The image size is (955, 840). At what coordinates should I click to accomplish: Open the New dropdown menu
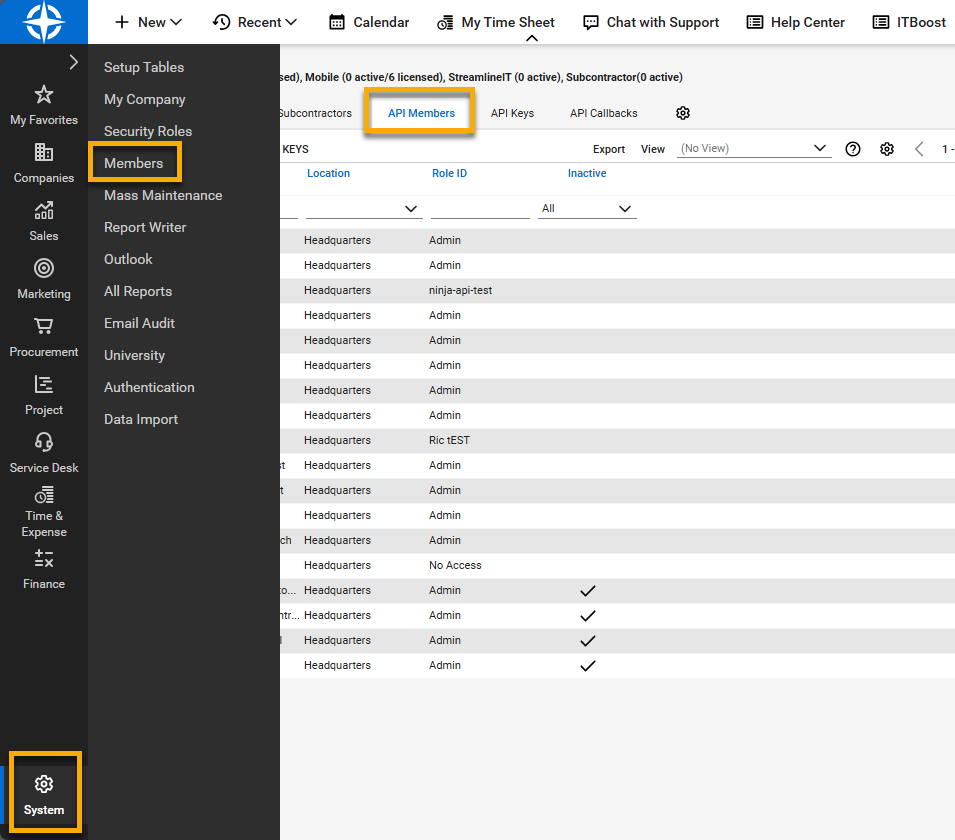(149, 22)
